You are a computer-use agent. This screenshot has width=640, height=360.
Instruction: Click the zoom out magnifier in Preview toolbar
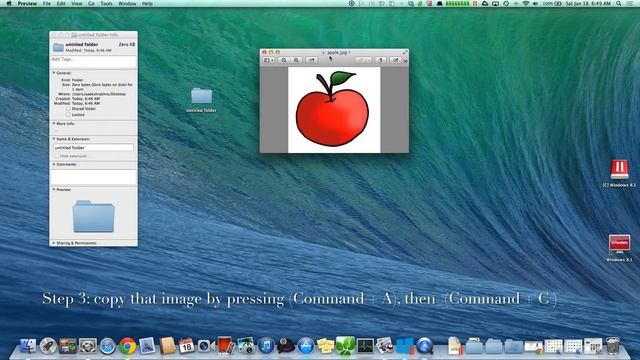point(284,60)
